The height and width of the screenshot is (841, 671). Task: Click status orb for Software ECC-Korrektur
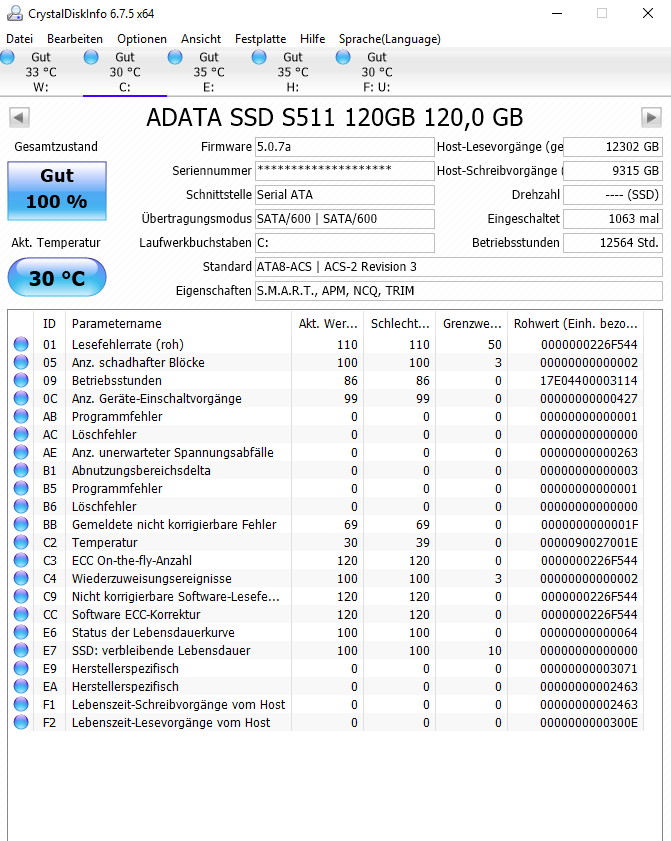click(x=21, y=614)
